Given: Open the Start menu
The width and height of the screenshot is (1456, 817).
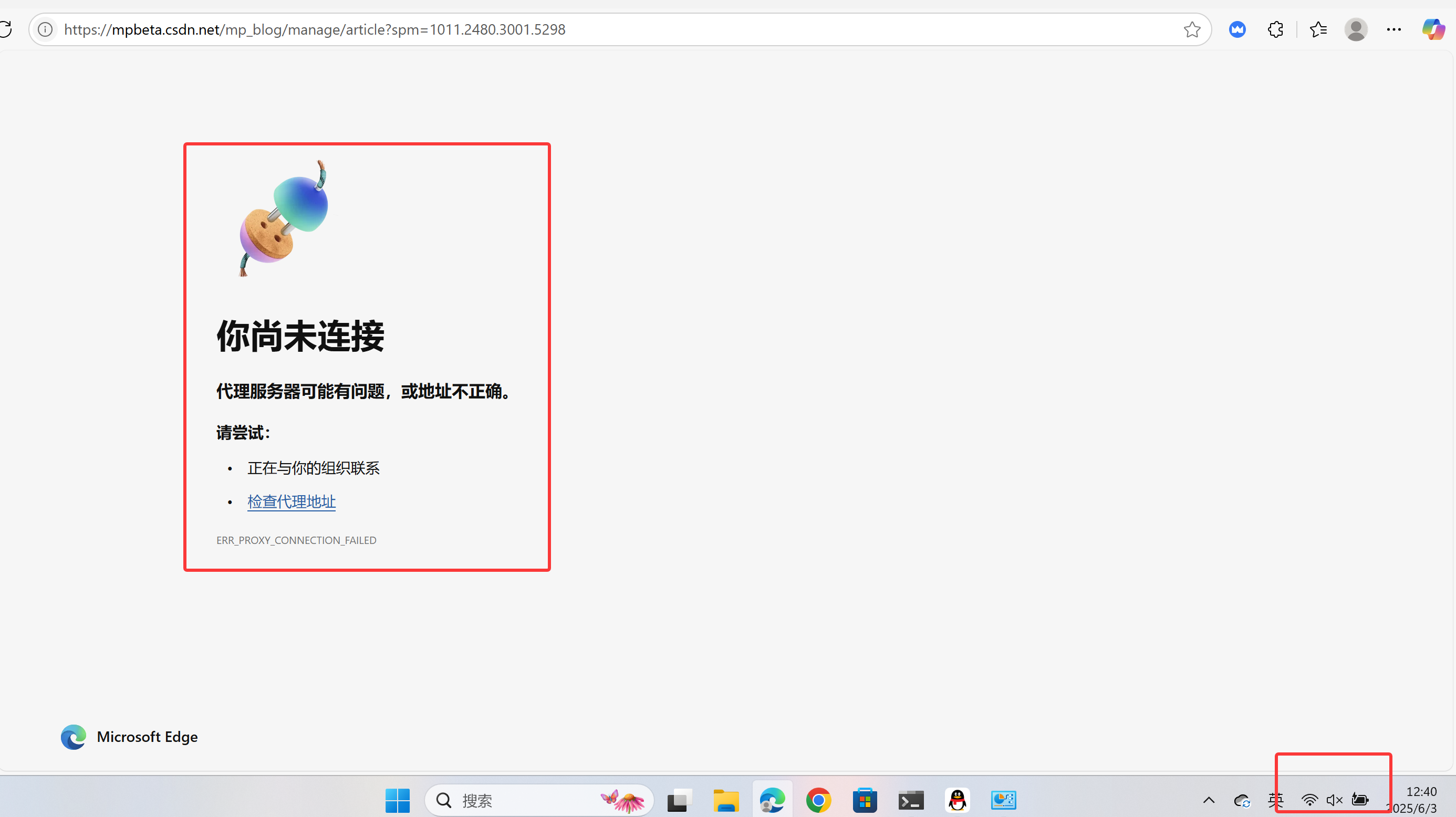Looking at the screenshot, I should [x=397, y=800].
